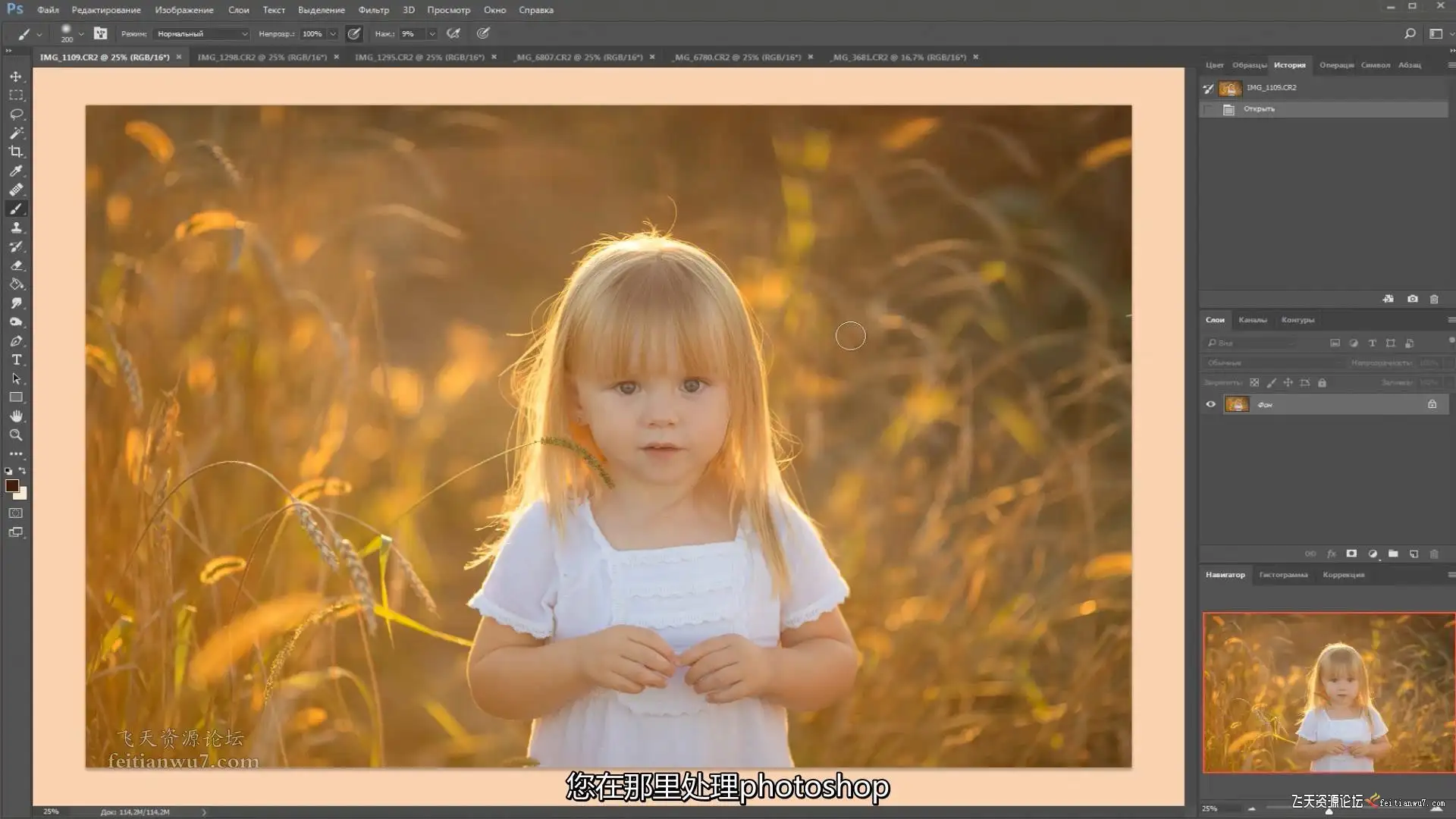Select the Hand tool
Screen dimensions: 1456x819
click(16, 416)
